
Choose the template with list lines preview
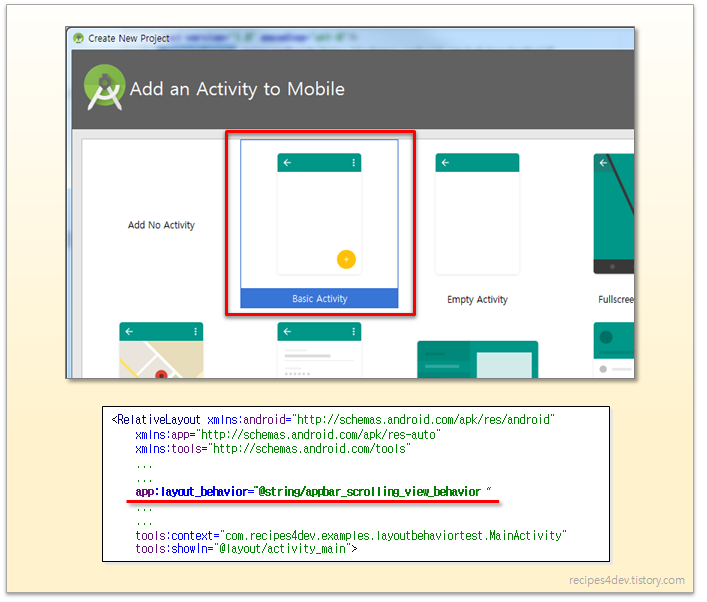[319, 350]
